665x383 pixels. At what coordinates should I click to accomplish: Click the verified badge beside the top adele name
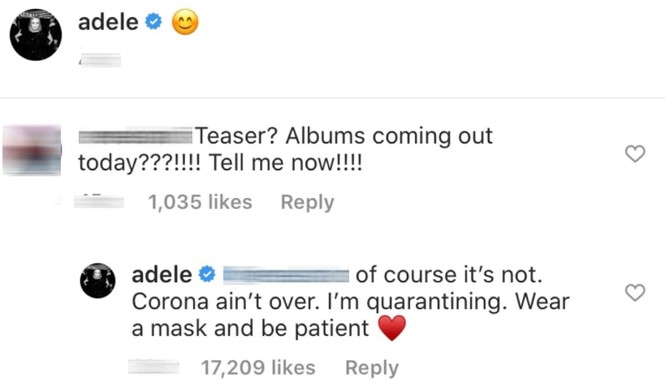(154, 22)
